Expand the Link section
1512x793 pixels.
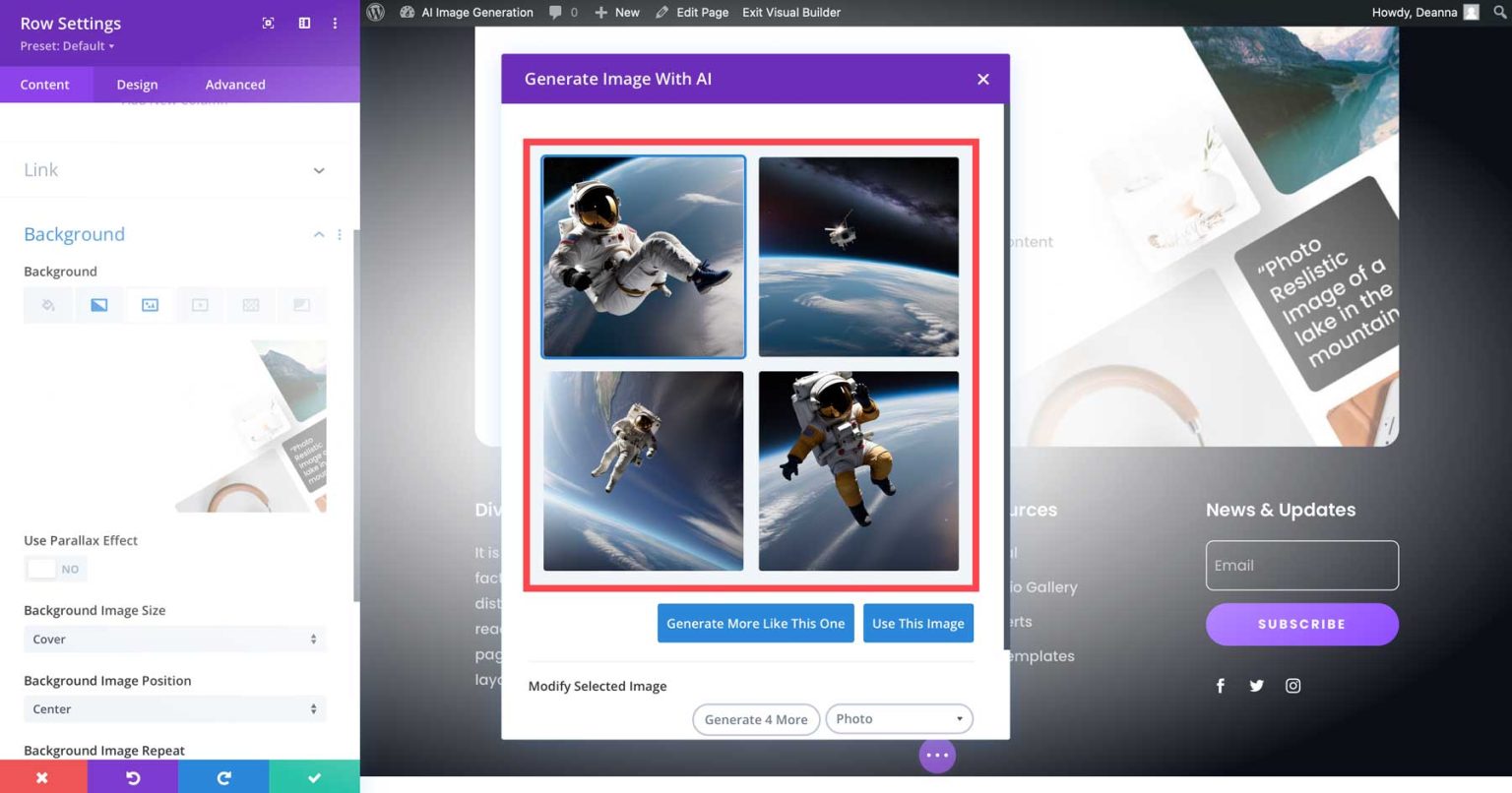(318, 170)
